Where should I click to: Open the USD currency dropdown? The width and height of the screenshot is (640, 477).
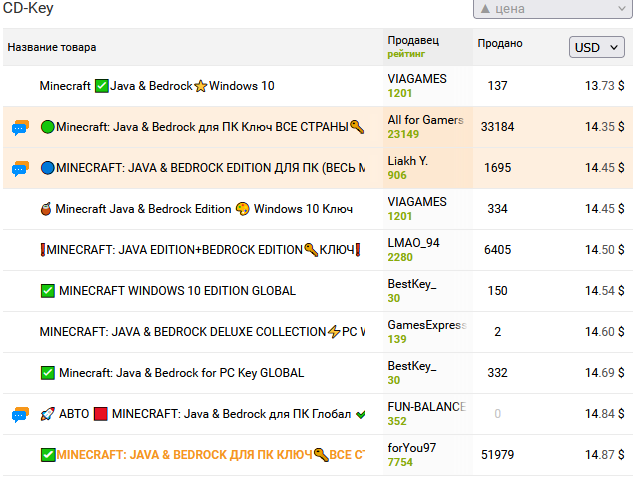click(x=596, y=47)
